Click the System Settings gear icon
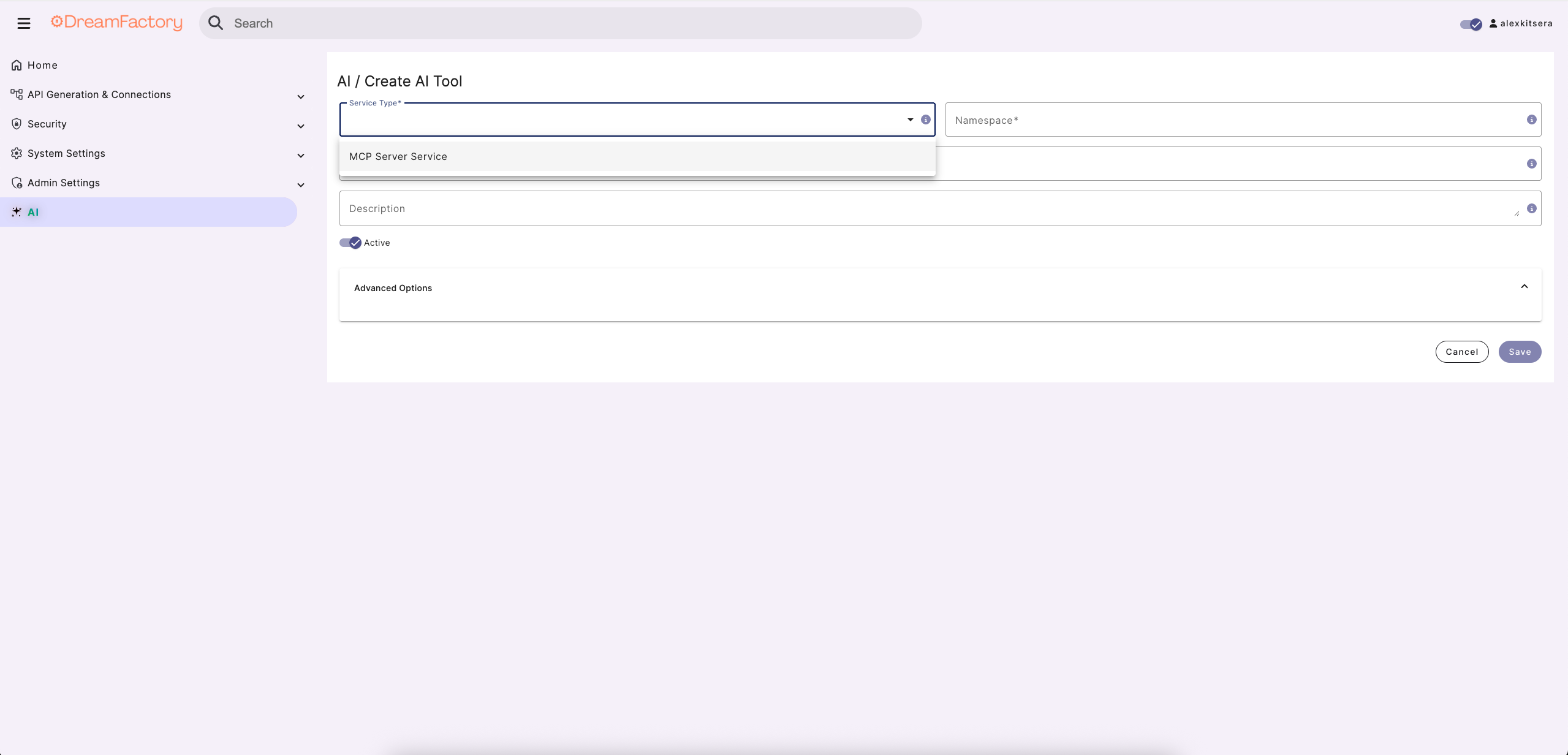 16,153
